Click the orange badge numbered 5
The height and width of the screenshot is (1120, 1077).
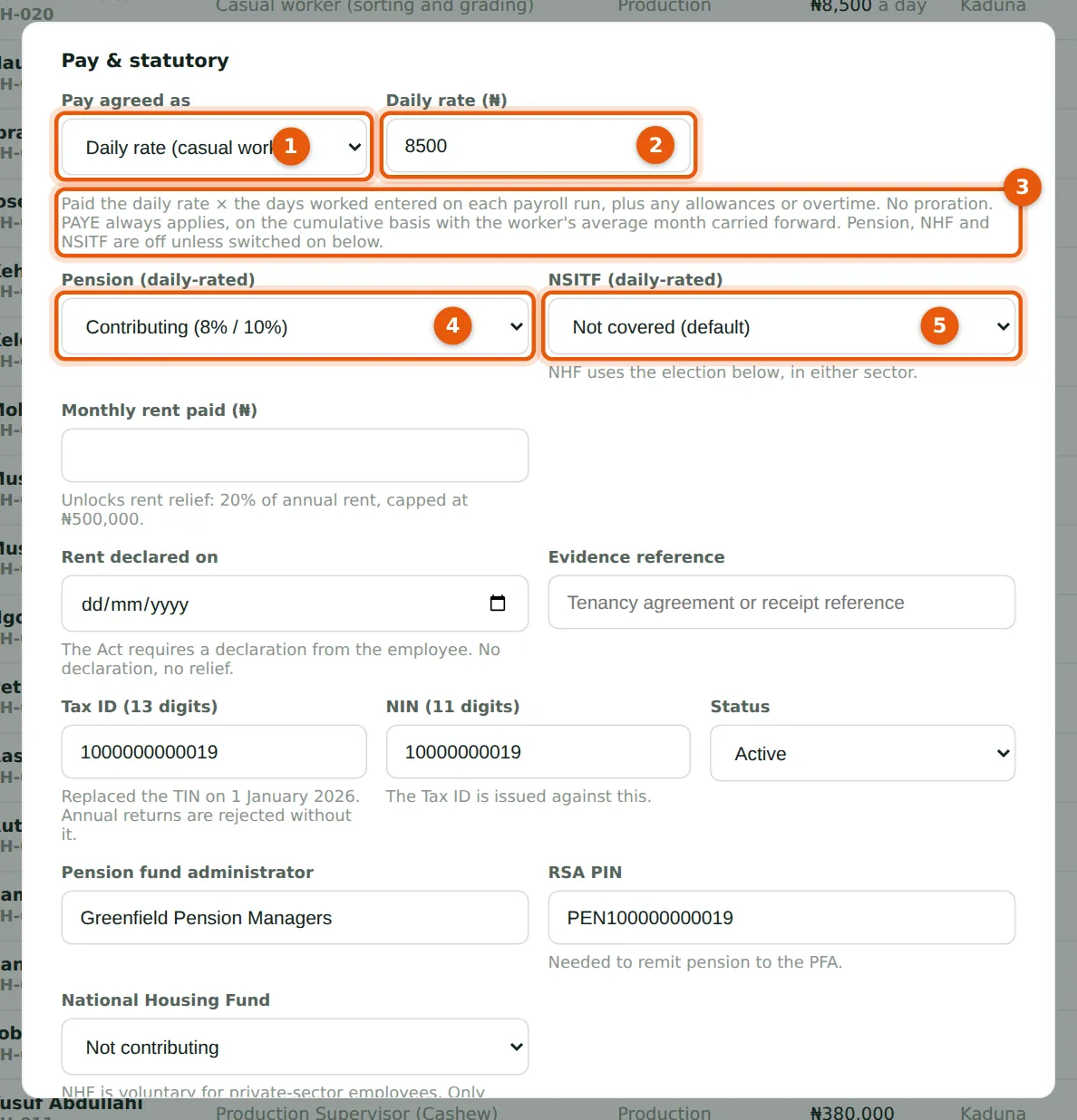[x=939, y=325]
